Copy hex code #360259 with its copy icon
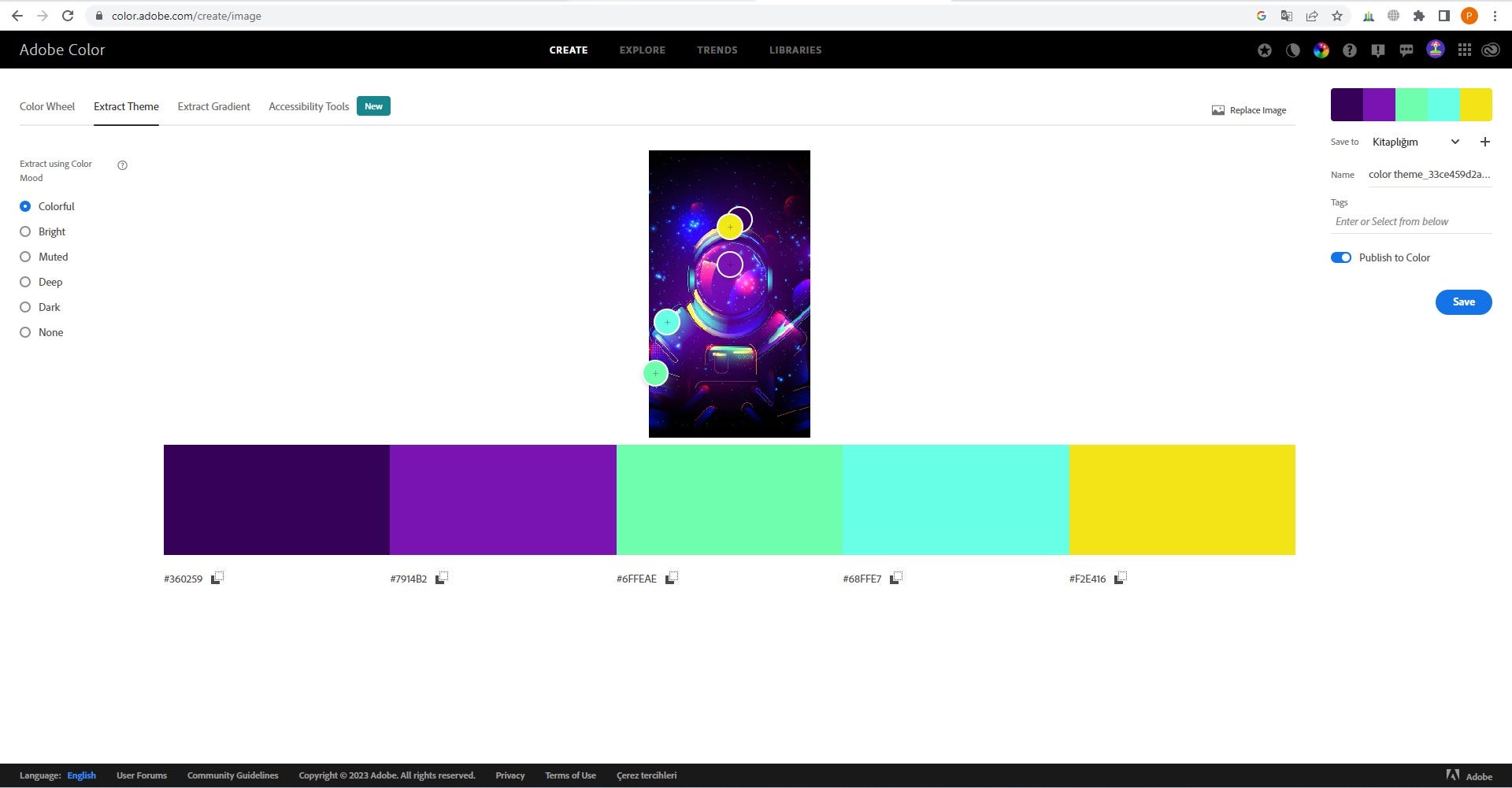The height and width of the screenshot is (788, 1512). [217, 578]
